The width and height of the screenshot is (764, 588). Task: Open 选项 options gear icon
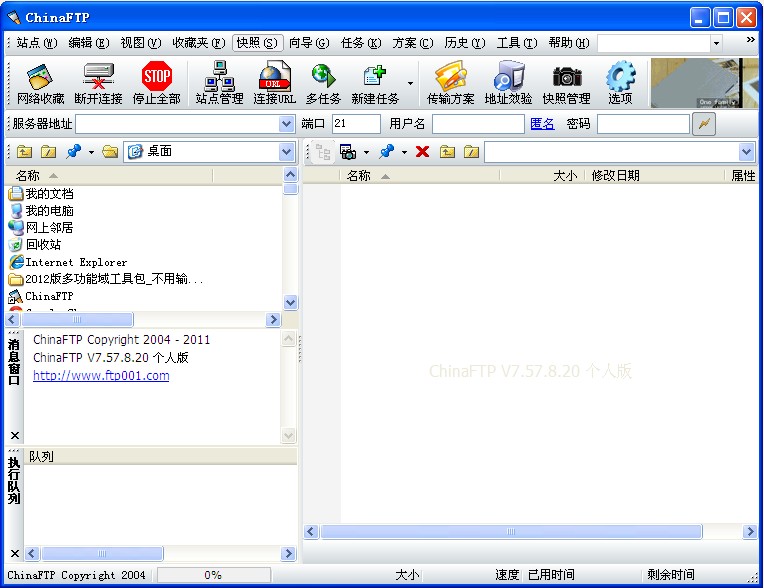tap(620, 82)
